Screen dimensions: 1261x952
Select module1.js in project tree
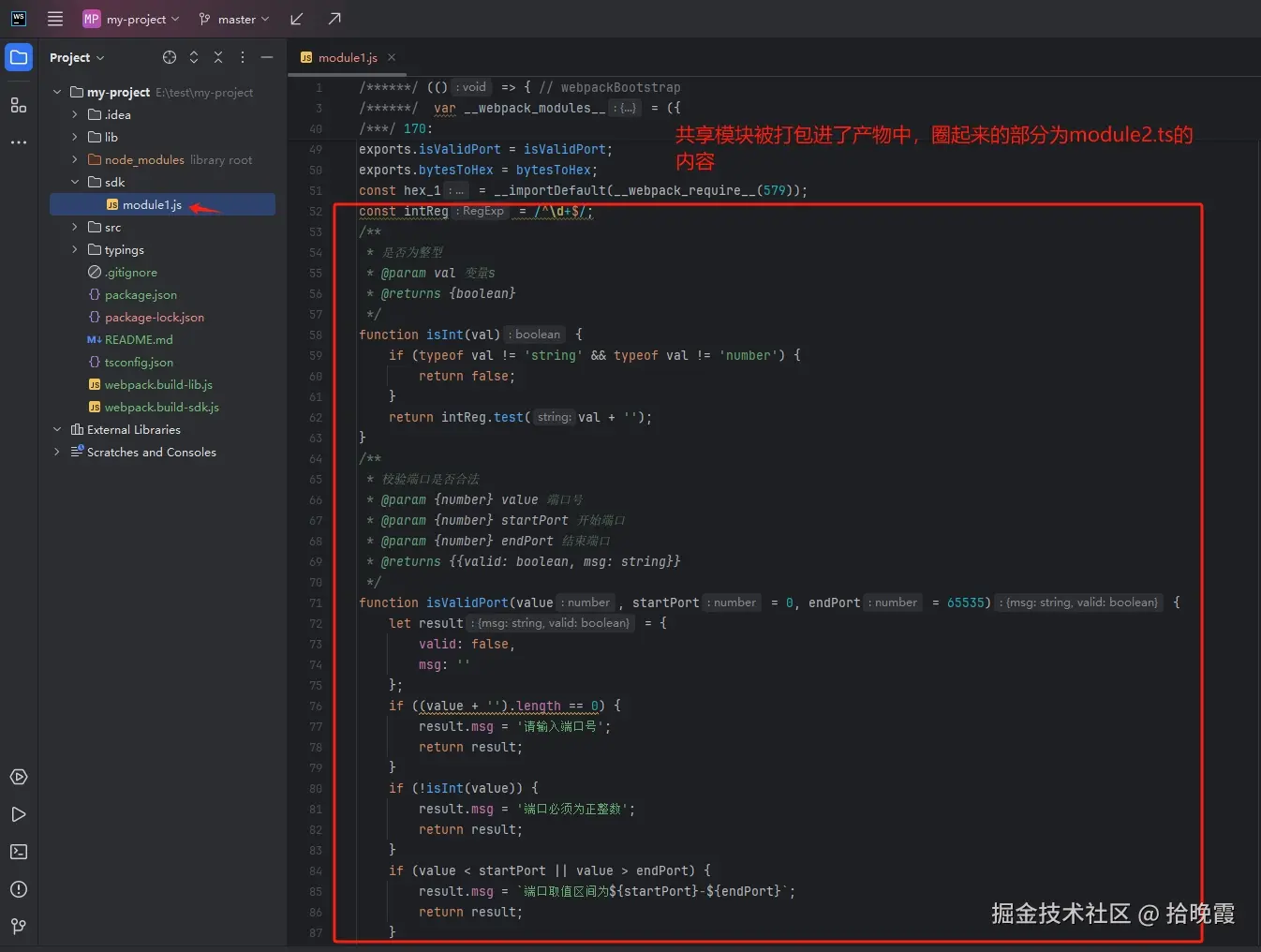point(162,204)
